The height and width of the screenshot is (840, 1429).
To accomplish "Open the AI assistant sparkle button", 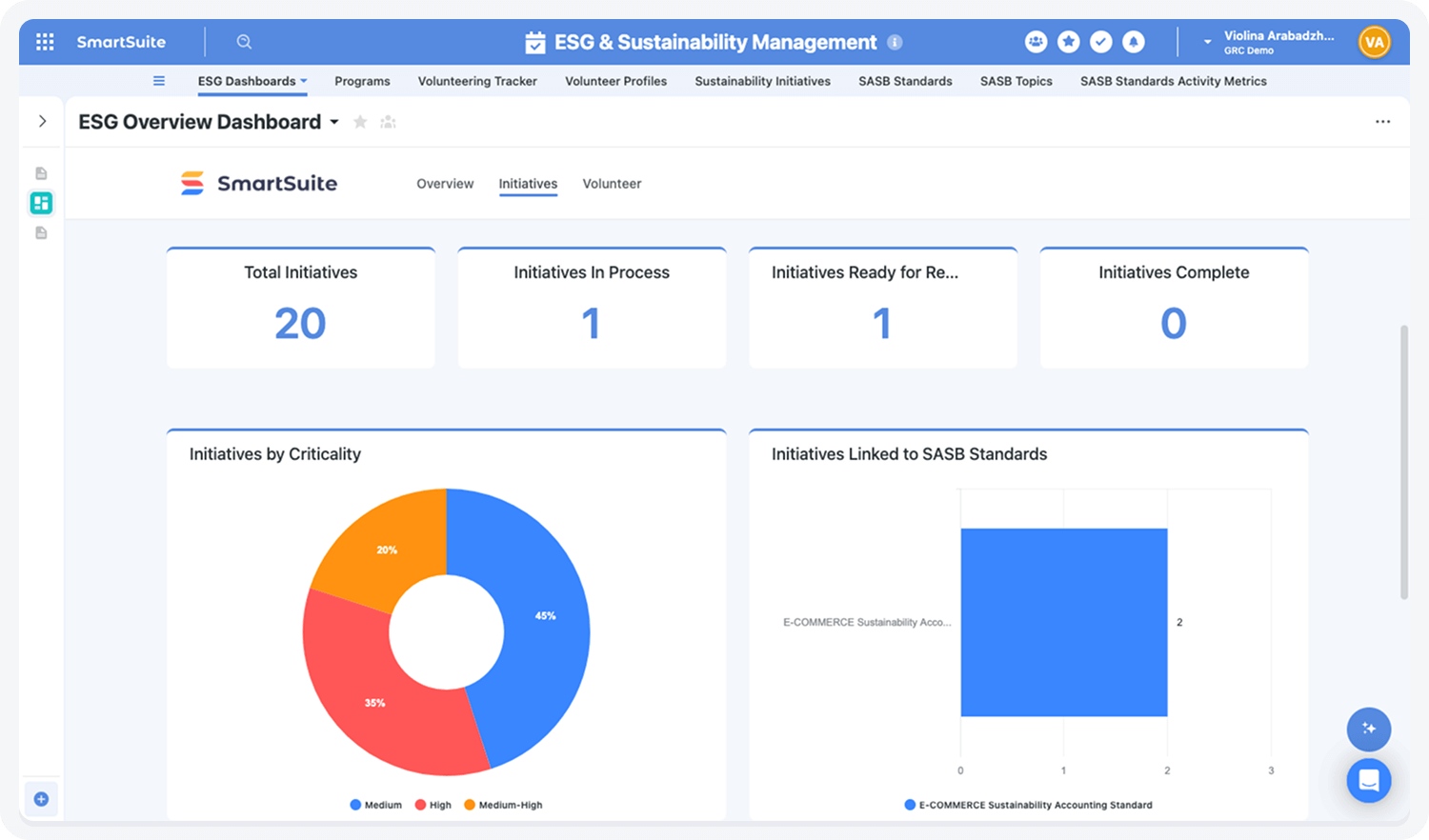I will 1368,729.
